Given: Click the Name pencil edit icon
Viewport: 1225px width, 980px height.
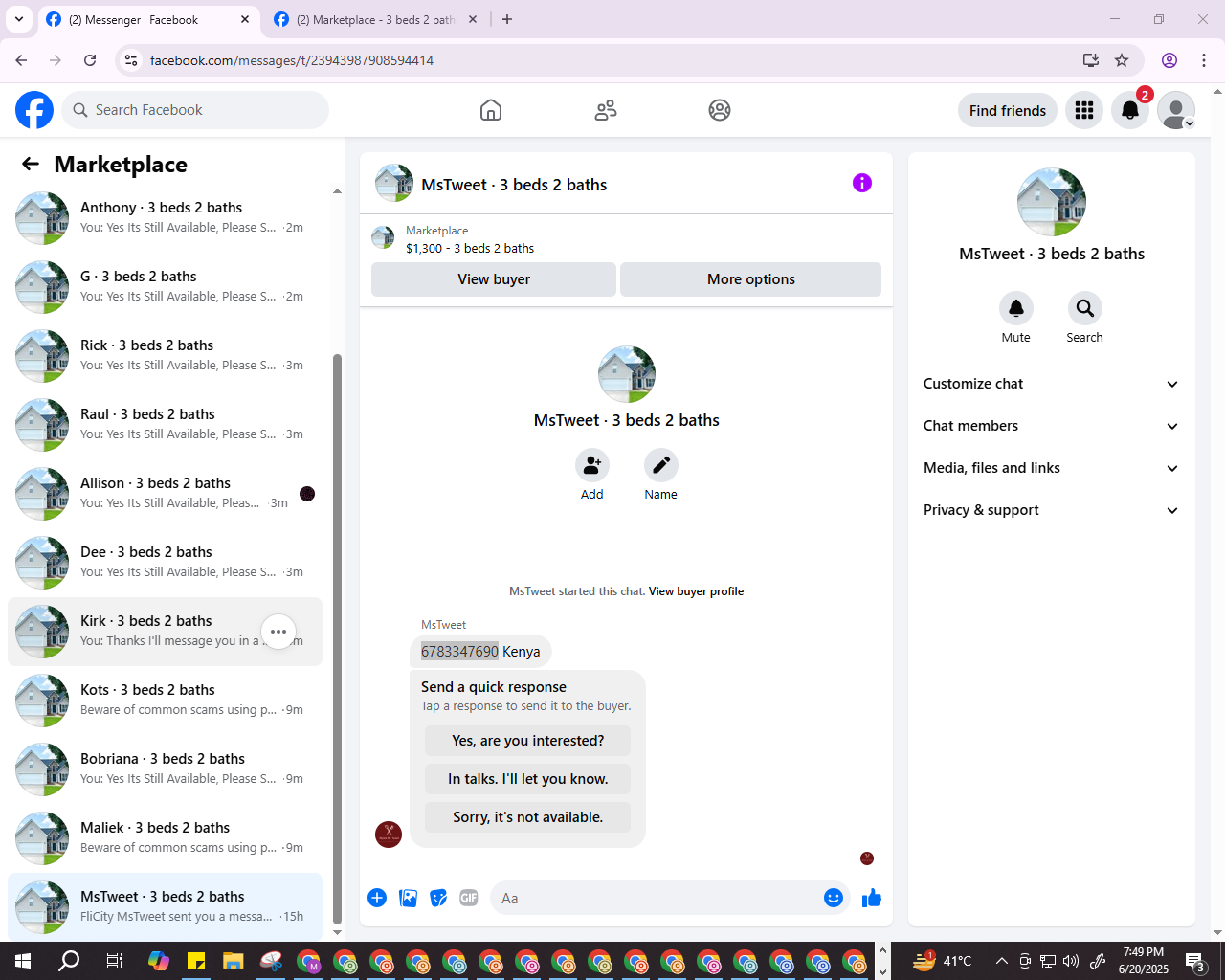Looking at the screenshot, I should (x=661, y=465).
